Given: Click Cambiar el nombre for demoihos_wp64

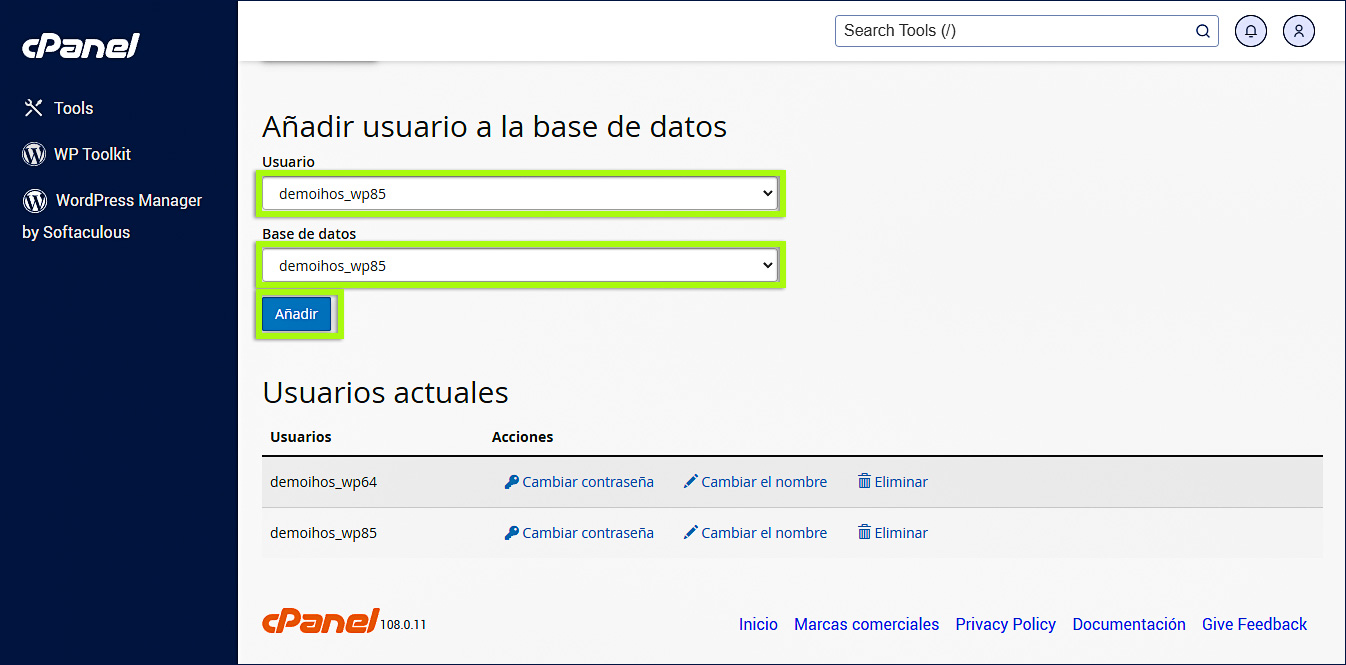Looking at the screenshot, I should click(x=755, y=482).
